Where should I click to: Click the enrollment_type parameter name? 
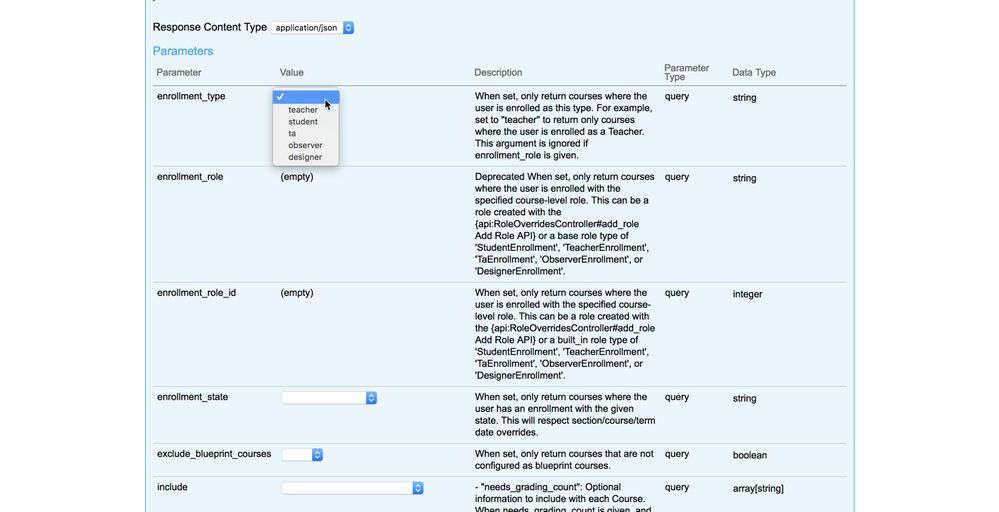[191, 96]
